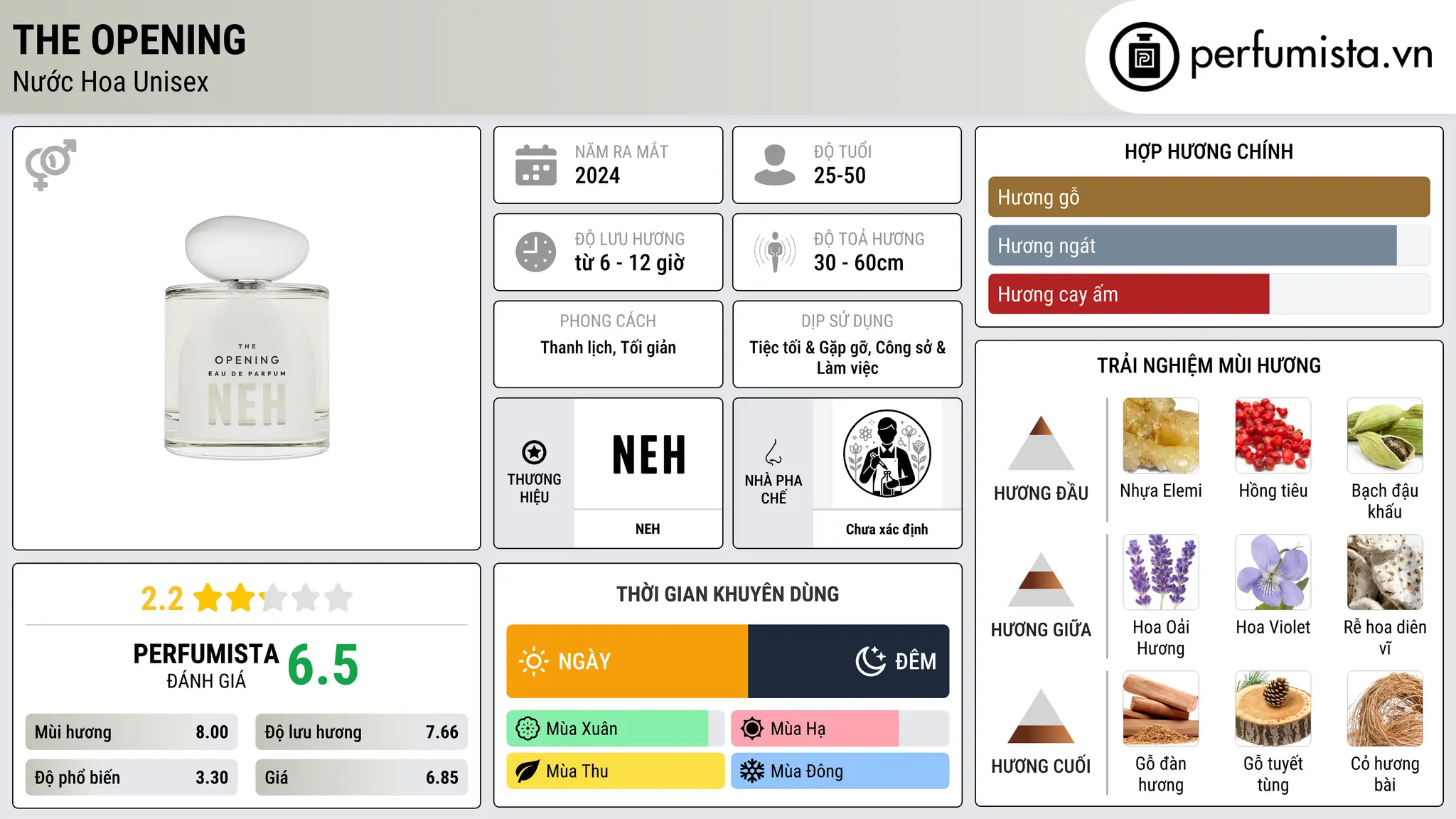Click the star rating row beside 2.2
Viewport: 1456px width, 819px height.
pyautogui.click(x=273, y=598)
